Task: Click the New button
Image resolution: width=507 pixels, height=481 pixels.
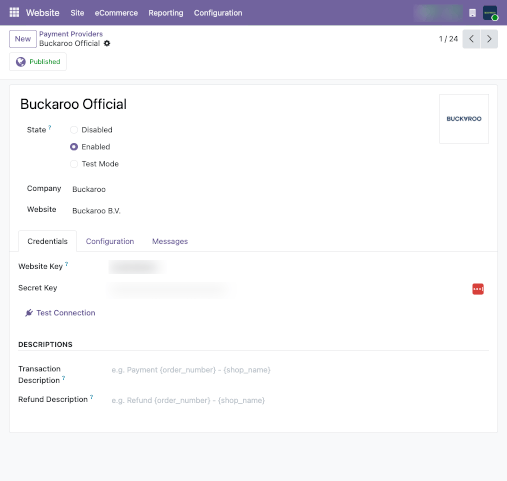Action: (23, 39)
